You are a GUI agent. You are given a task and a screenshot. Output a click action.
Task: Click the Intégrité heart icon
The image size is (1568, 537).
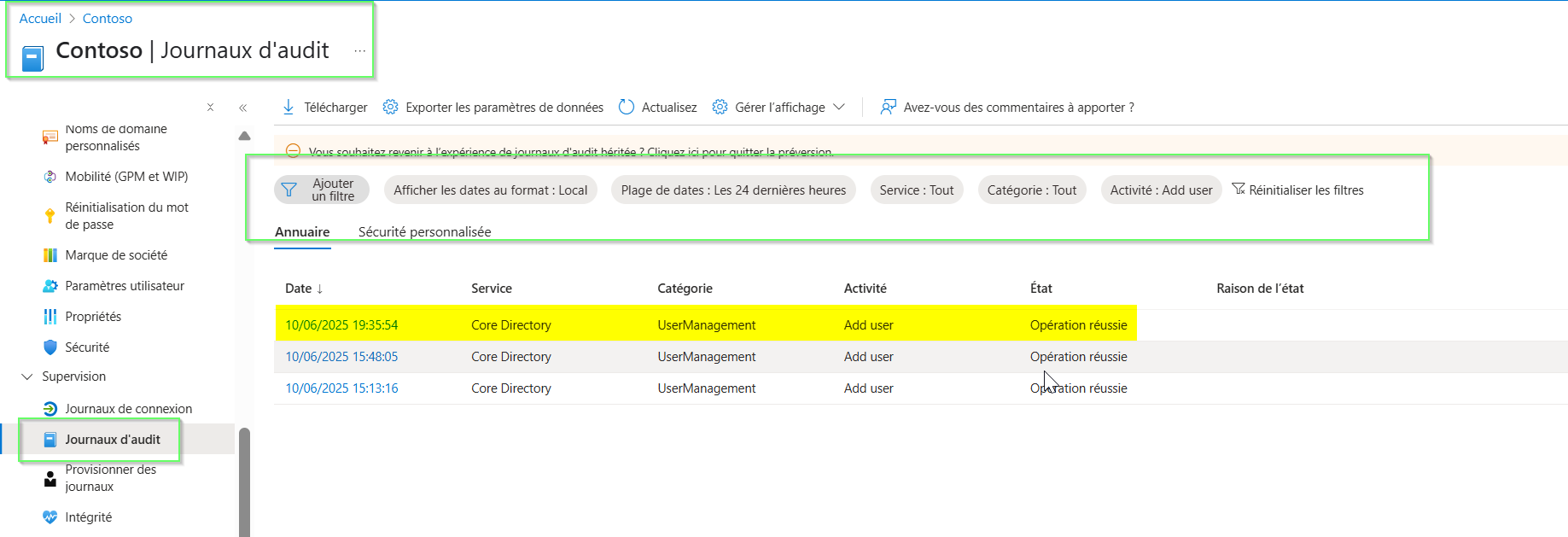coord(50,517)
